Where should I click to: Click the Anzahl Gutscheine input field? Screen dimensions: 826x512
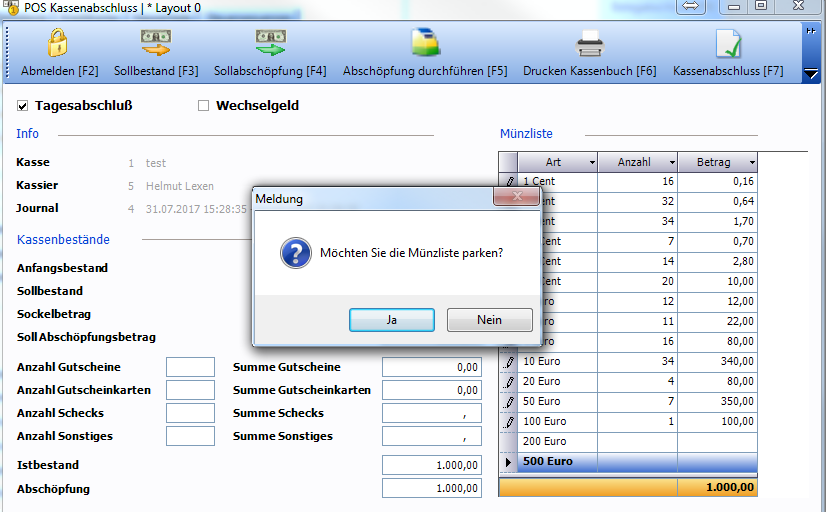[x=190, y=367]
